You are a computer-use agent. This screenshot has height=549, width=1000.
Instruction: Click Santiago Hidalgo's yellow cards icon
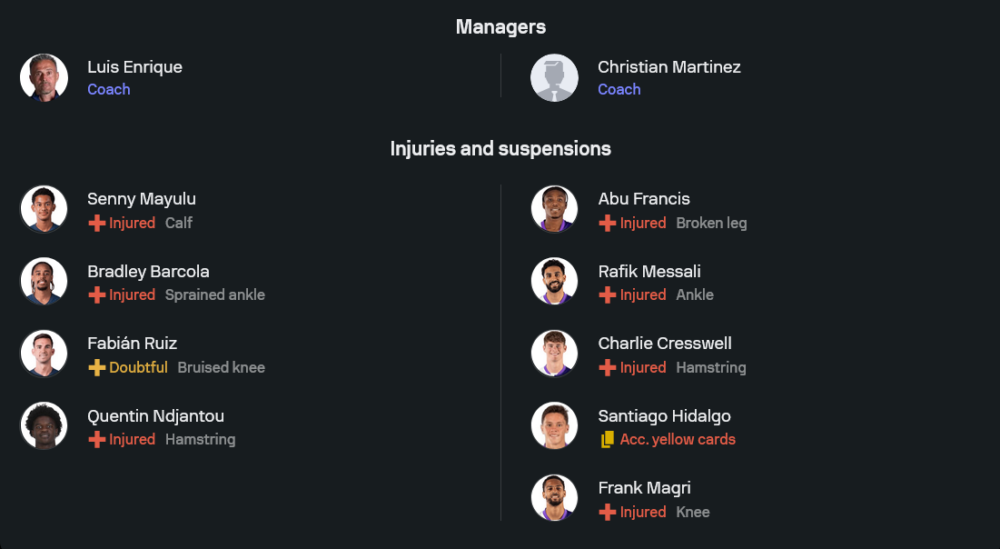tap(607, 440)
